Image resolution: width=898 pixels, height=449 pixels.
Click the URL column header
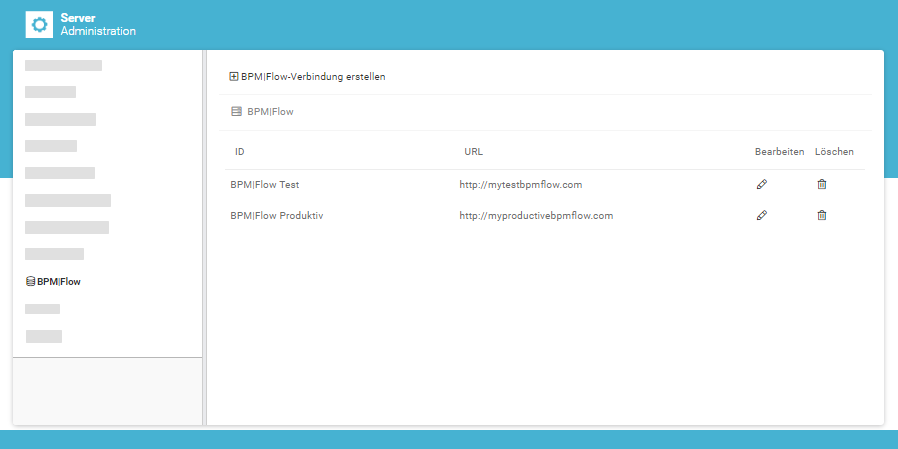click(x=474, y=152)
